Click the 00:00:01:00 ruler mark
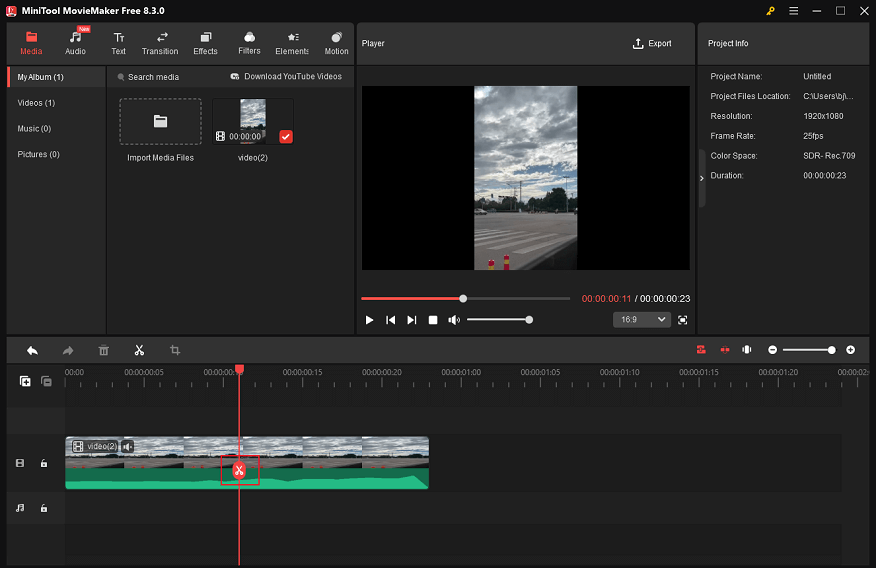Image resolution: width=876 pixels, height=568 pixels. click(461, 372)
